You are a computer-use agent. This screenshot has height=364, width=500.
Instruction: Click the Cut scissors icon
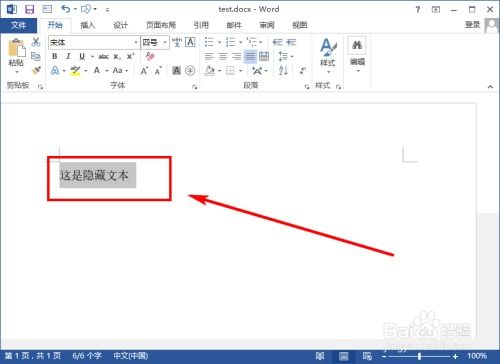tap(36, 42)
